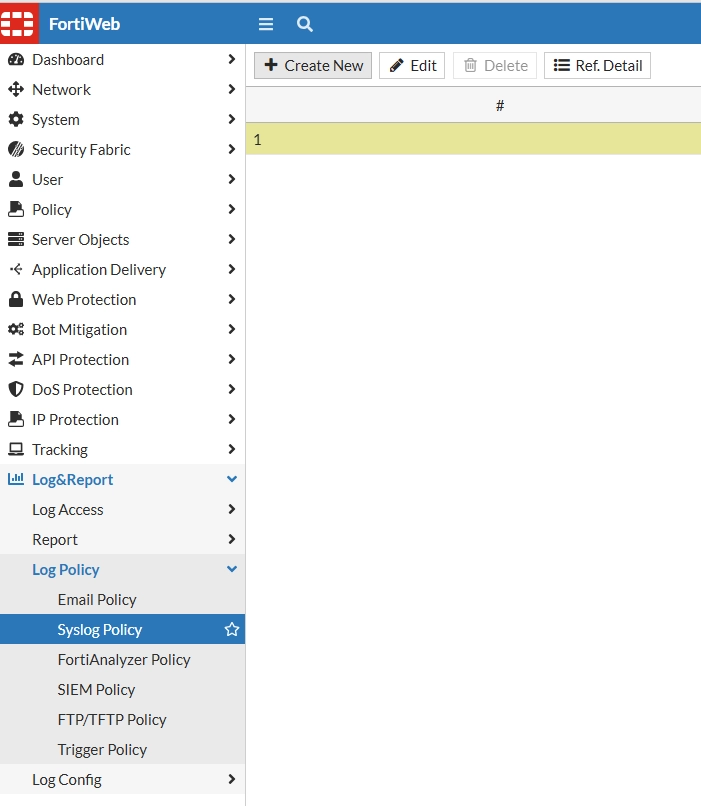This screenshot has height=806, width=701.
Task: Click the FortiWeb red logo icon
Action: 18,24
